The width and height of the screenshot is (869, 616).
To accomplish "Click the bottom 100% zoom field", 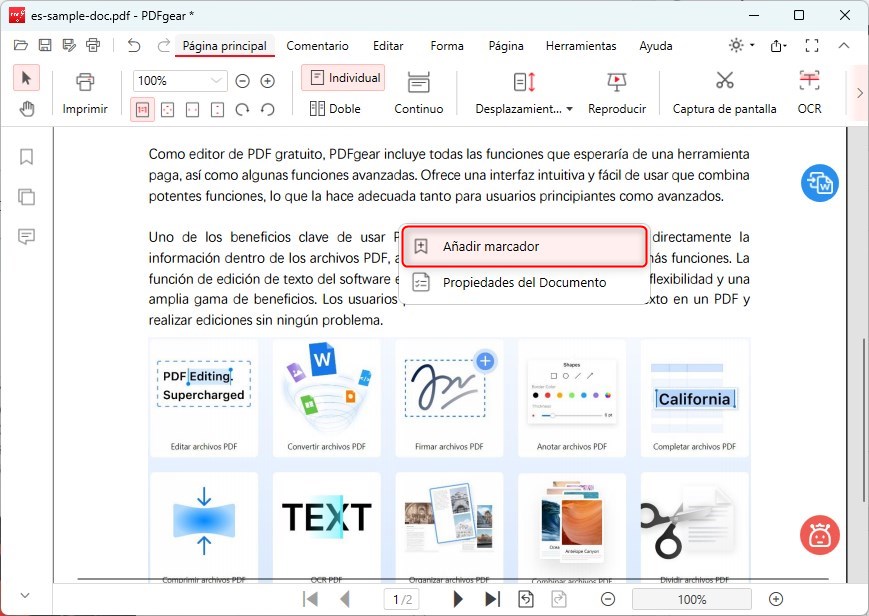I will coord(692,599).
